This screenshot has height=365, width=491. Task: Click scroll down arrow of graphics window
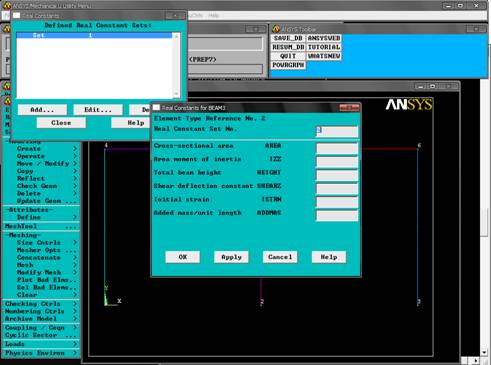(x=484, y=352)
